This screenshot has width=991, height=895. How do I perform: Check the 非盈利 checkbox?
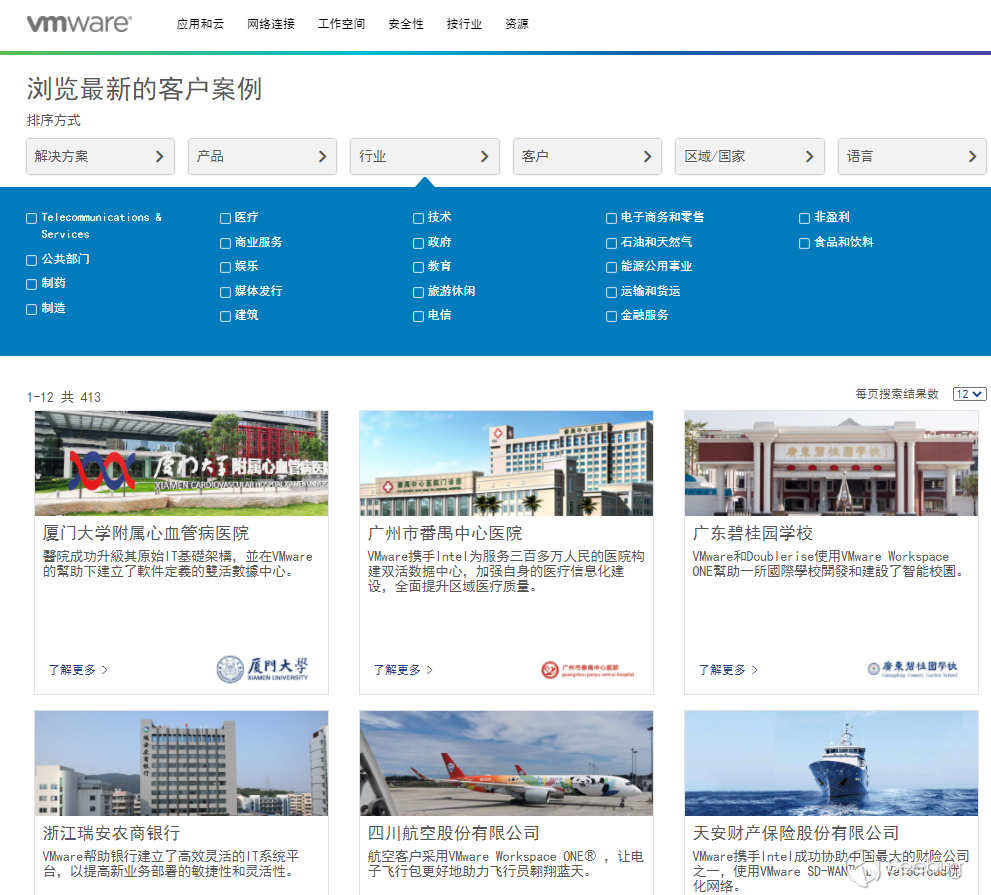pos(804,218)
